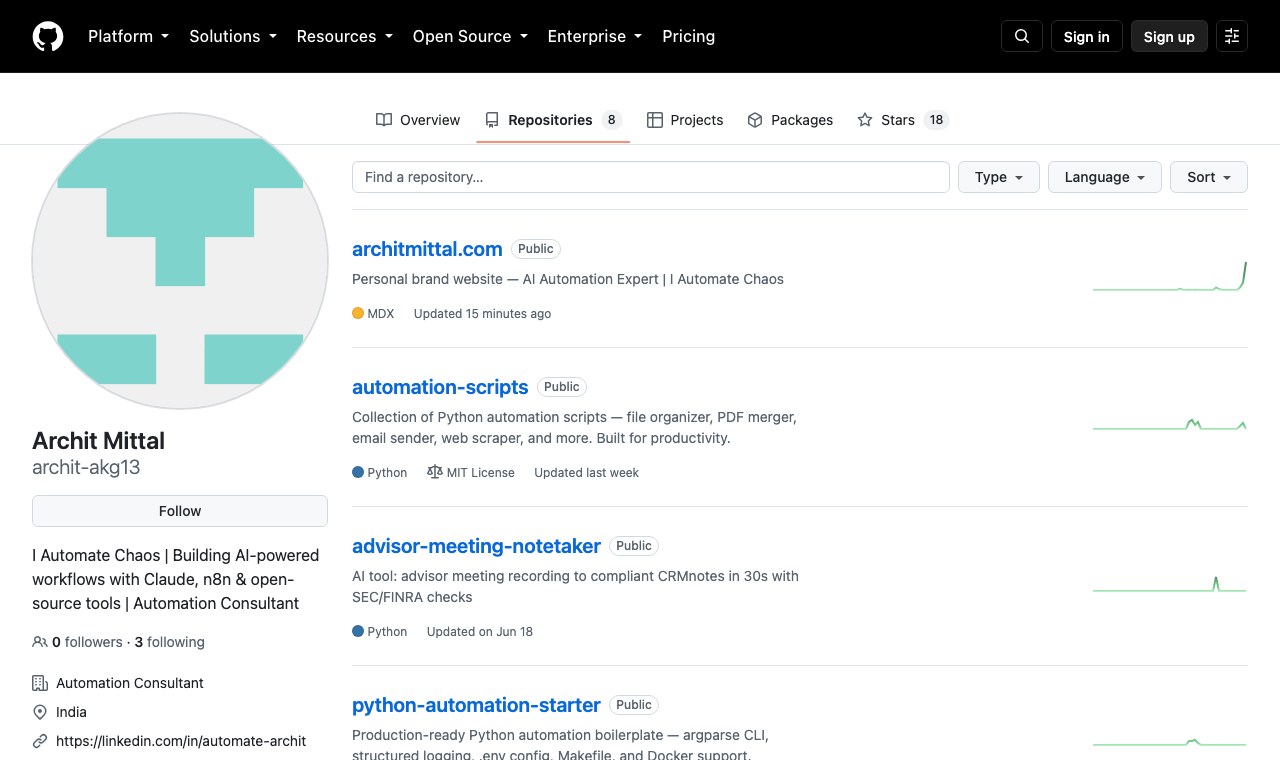Open the architmittal.com repository
Viewport: 1280px width, 760px height.
(x=427, y=249)
